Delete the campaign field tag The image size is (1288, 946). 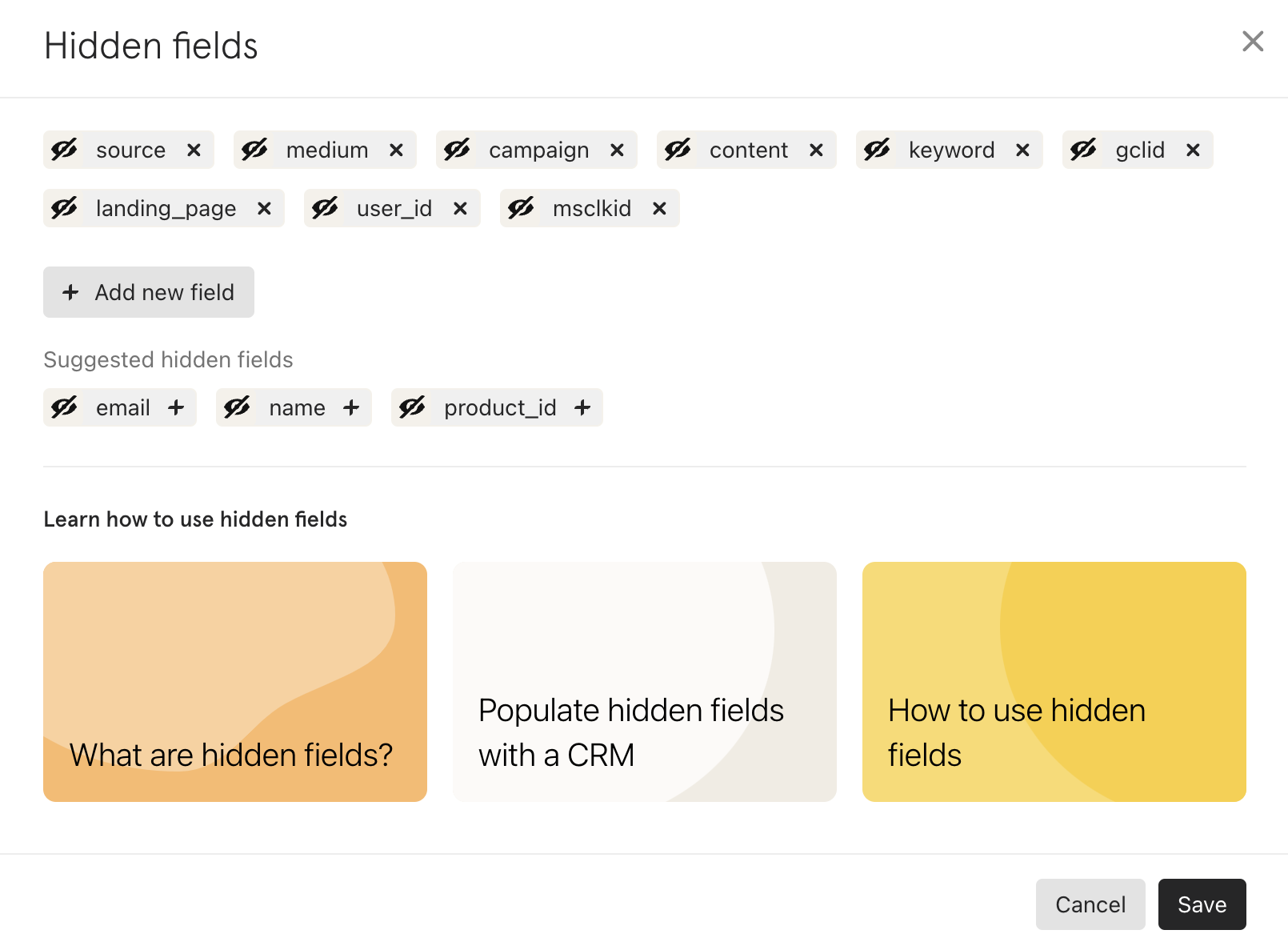pos(617,150)
